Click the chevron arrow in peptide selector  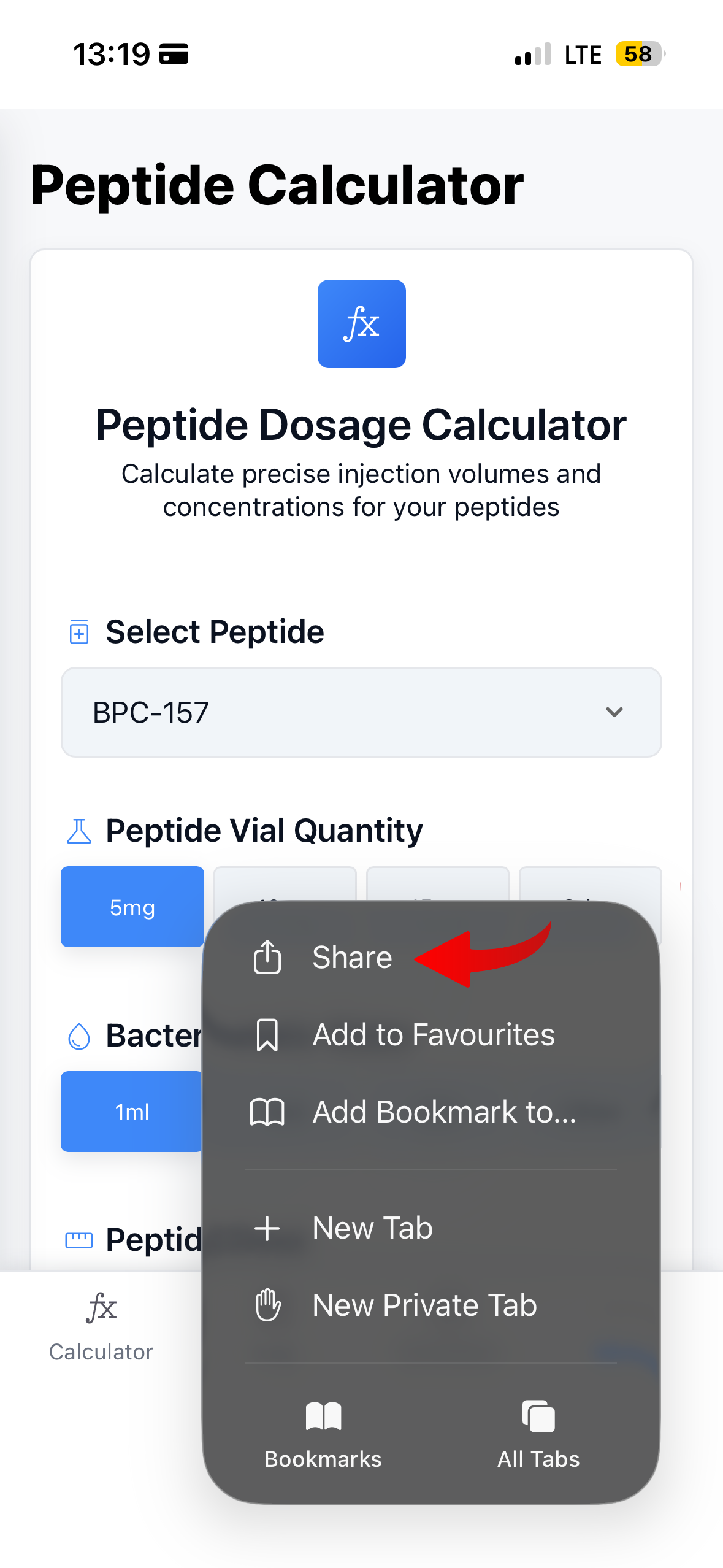[614, 712]
